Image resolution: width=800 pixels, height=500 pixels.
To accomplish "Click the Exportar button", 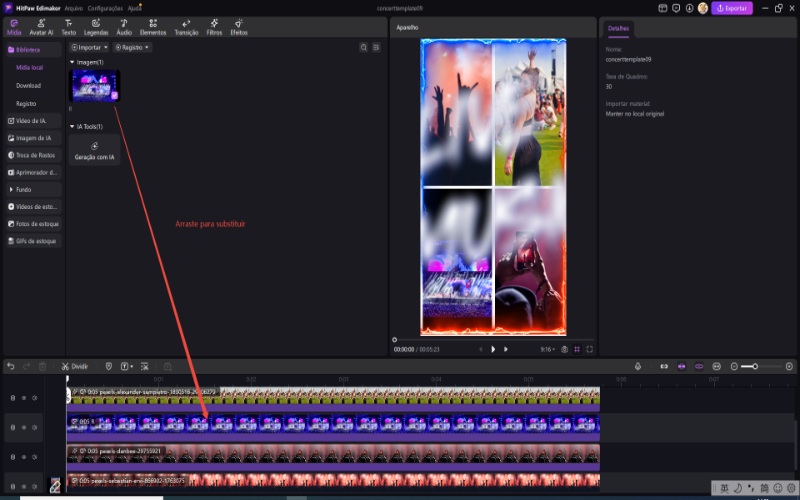I will [x=732, y=8].
